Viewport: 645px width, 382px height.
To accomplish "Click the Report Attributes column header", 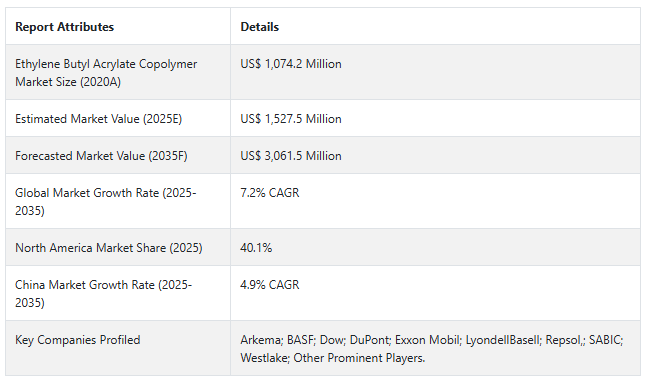I will click(65, 27).
